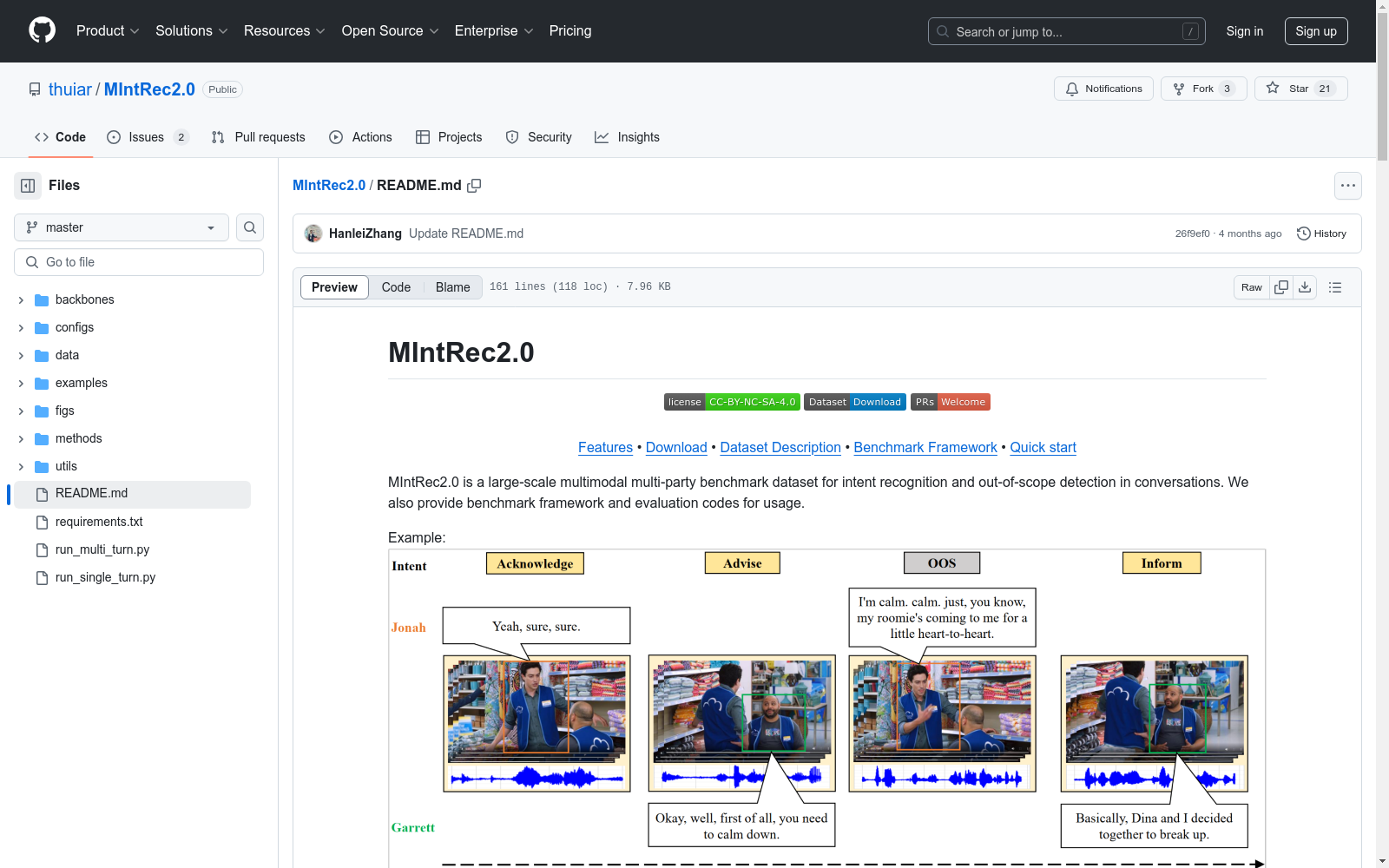
Task: Click the license CC-BY-NC-SA-4.0 badge
Action: point(732,402)
